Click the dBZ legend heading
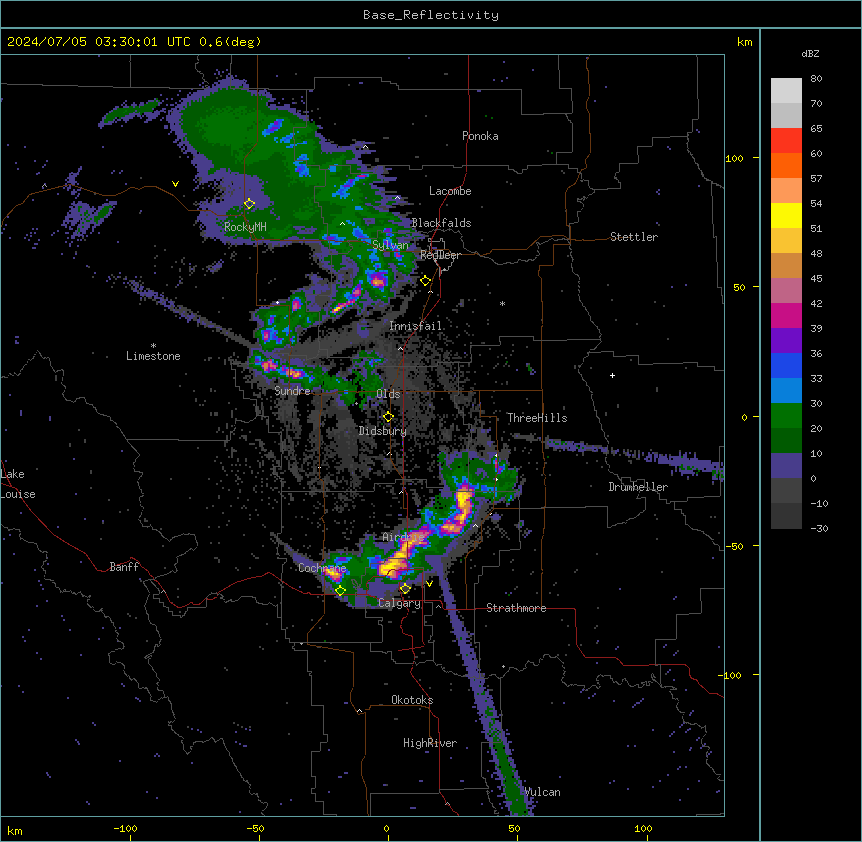The height and width of the screenshot is (842, 862). 810,54
